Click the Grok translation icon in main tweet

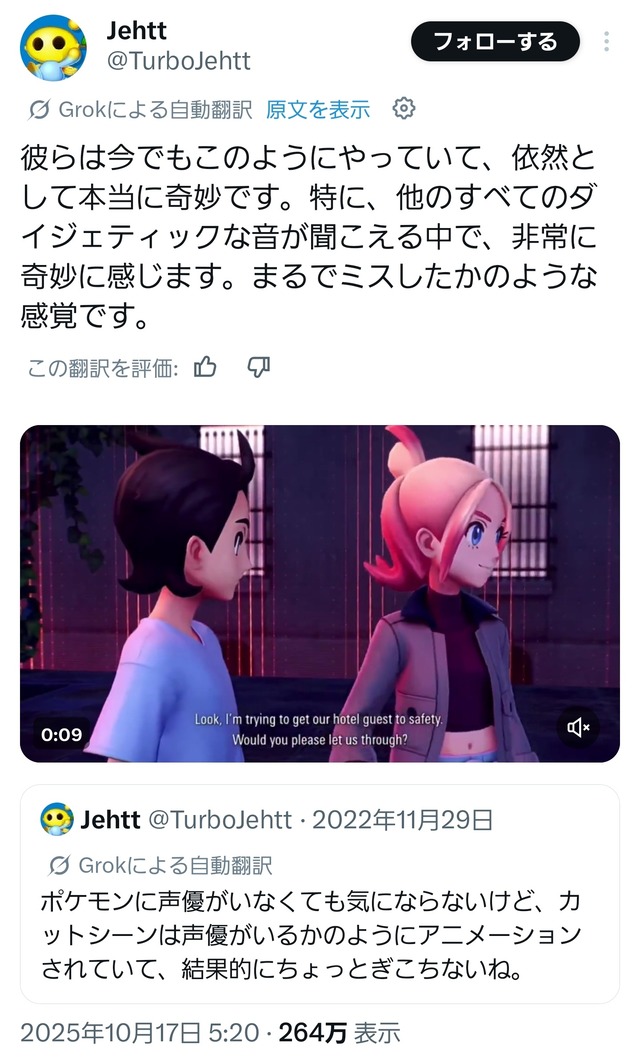[x=39, y=110]
